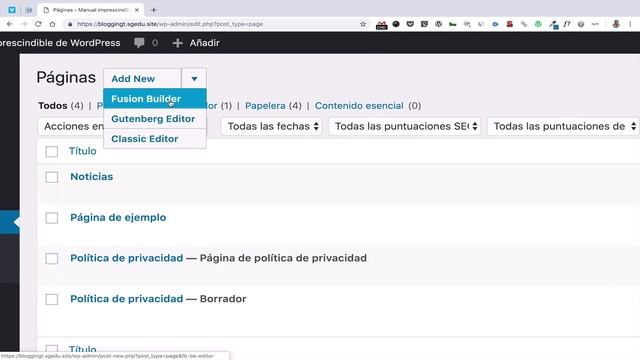Check the Política de privacidad Borrador checkbox
640x360 pixels.
[x=52, y=300]
